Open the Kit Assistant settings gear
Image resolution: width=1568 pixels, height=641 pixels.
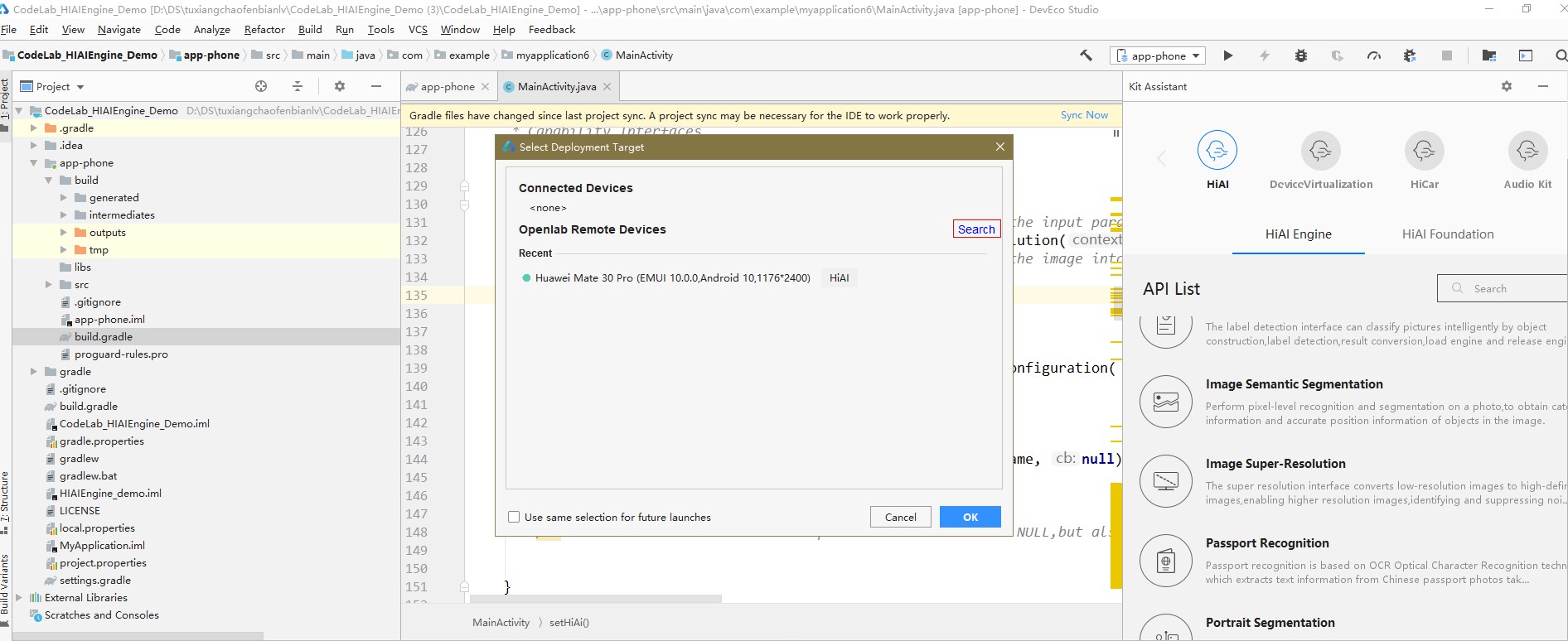(x=1507, y=86)
